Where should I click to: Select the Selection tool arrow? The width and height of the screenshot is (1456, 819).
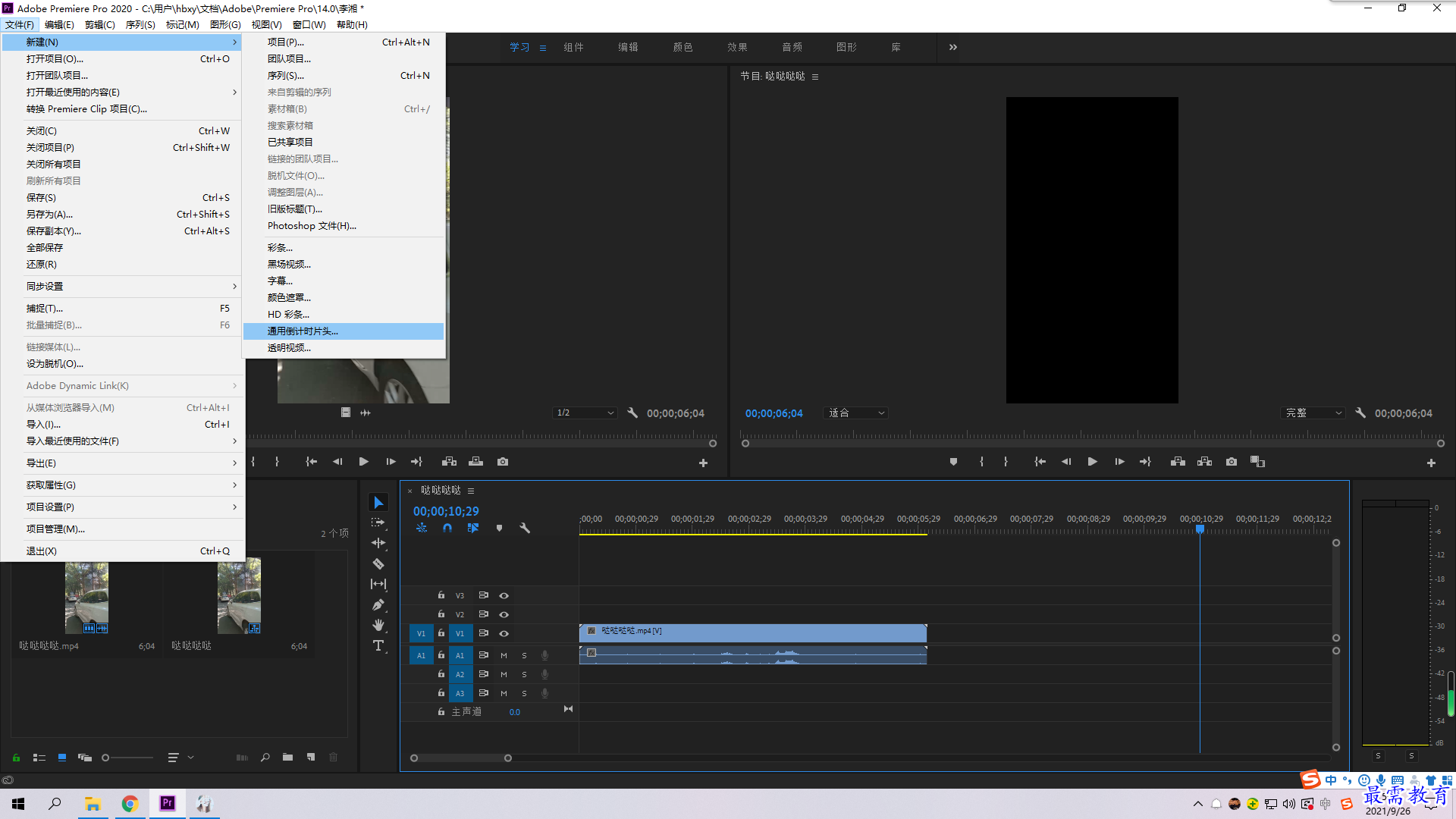point(378,503)
